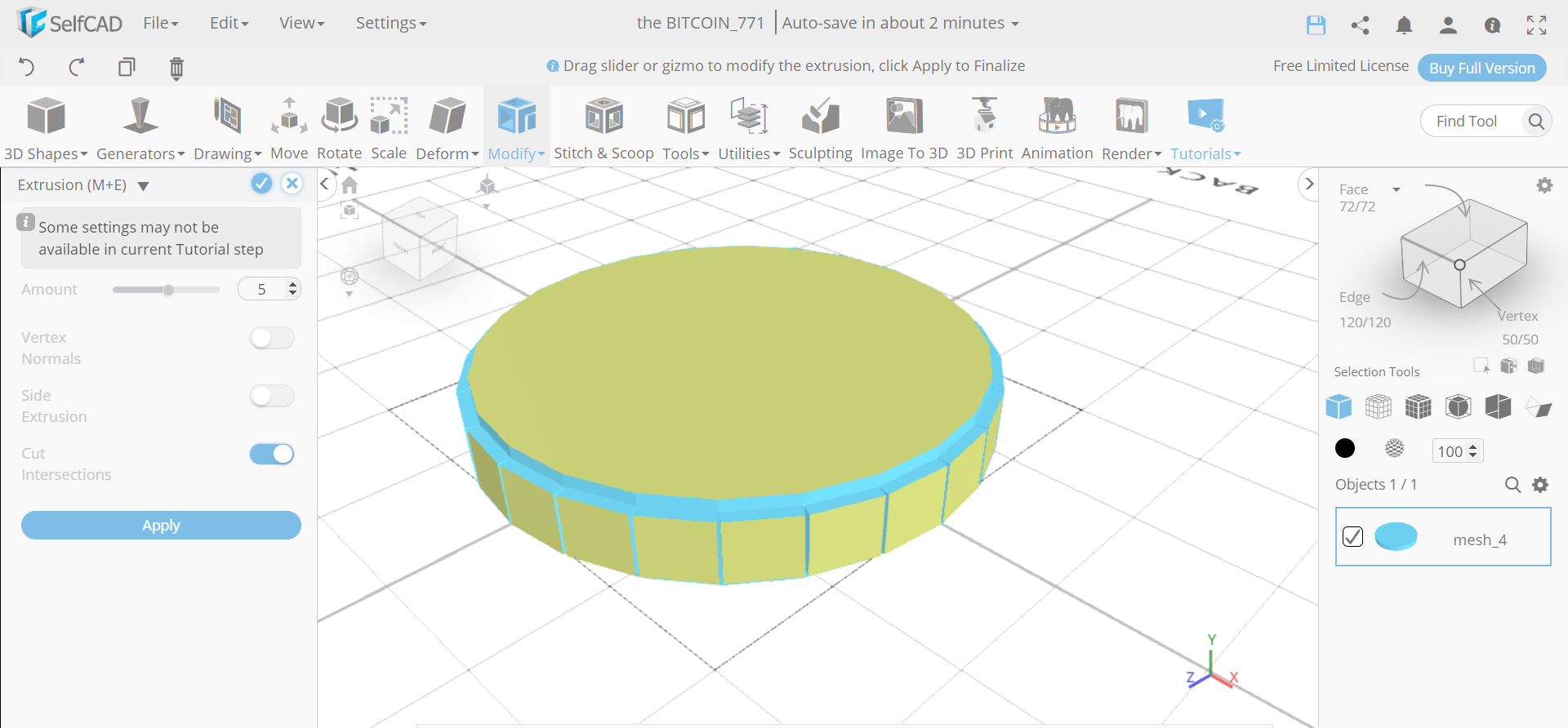Image resolution: width=1568 pixels, height=728 pixels.
Task: Collapse left panel with chevron
Action: pyautogui.click(x=324, y=184)
